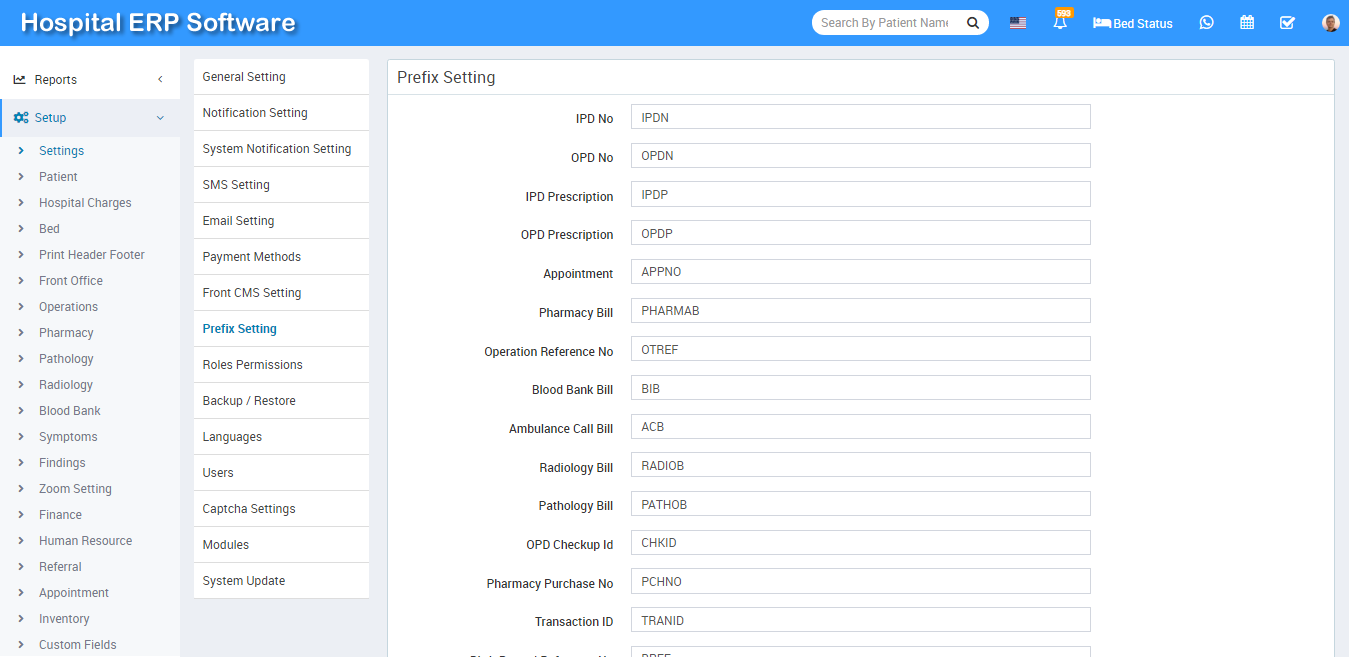The image size is (1349, 657).
Task: Open Backup / Restore settings
Action: (x=249, y=401)
